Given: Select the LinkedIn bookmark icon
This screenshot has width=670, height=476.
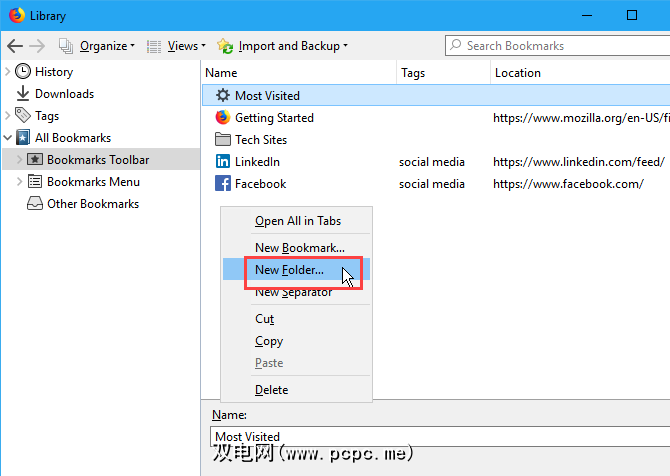Looking at the screenshot, I should (x=222, y=162).
